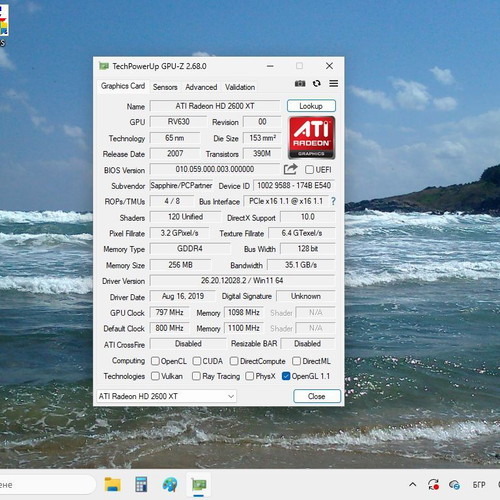The height and width of the screenshot is (500, 500).
Task: Toggle the UEFI checkbox
Action: coord(309,170)
